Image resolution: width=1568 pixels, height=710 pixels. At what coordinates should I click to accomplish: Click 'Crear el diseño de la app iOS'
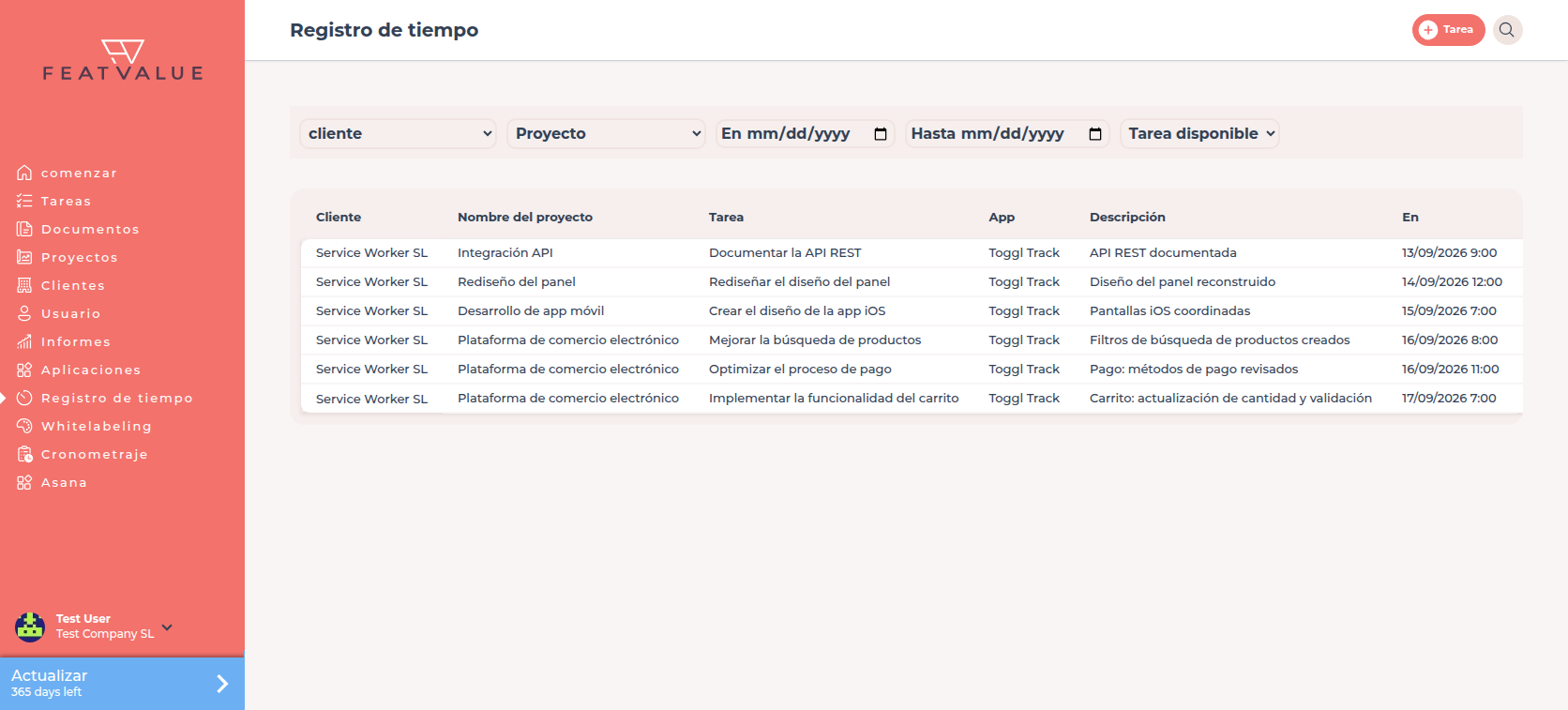coord(797,310)
